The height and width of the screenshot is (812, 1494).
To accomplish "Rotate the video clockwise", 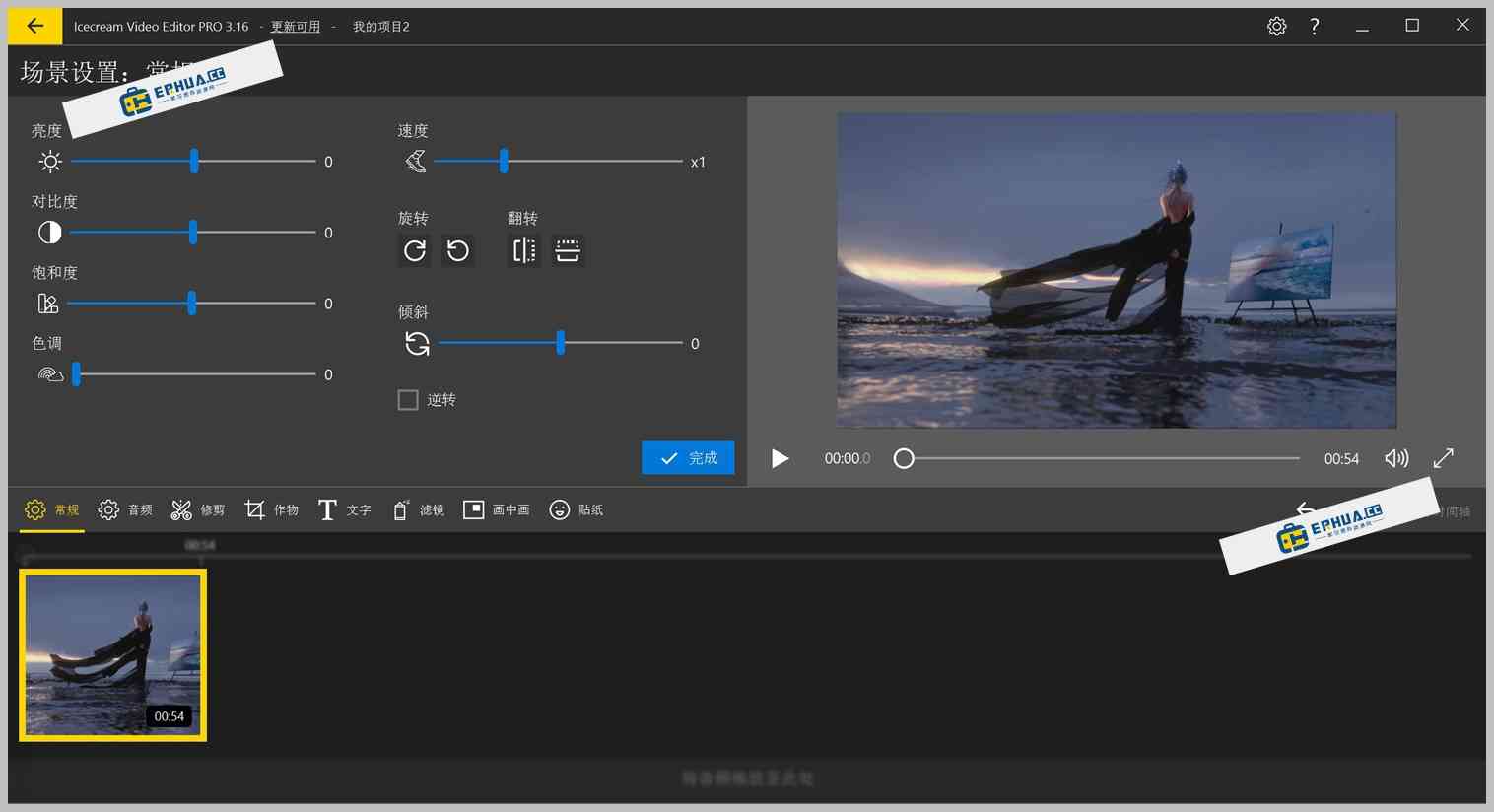I will point(413,250).
